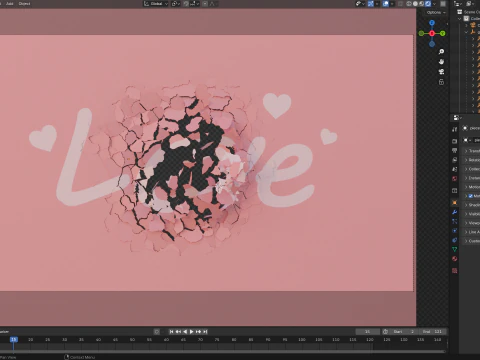The height and width of the screenshot is (360, 480).
Task: Open the Object Constraints tab
Action: point(455,240)
